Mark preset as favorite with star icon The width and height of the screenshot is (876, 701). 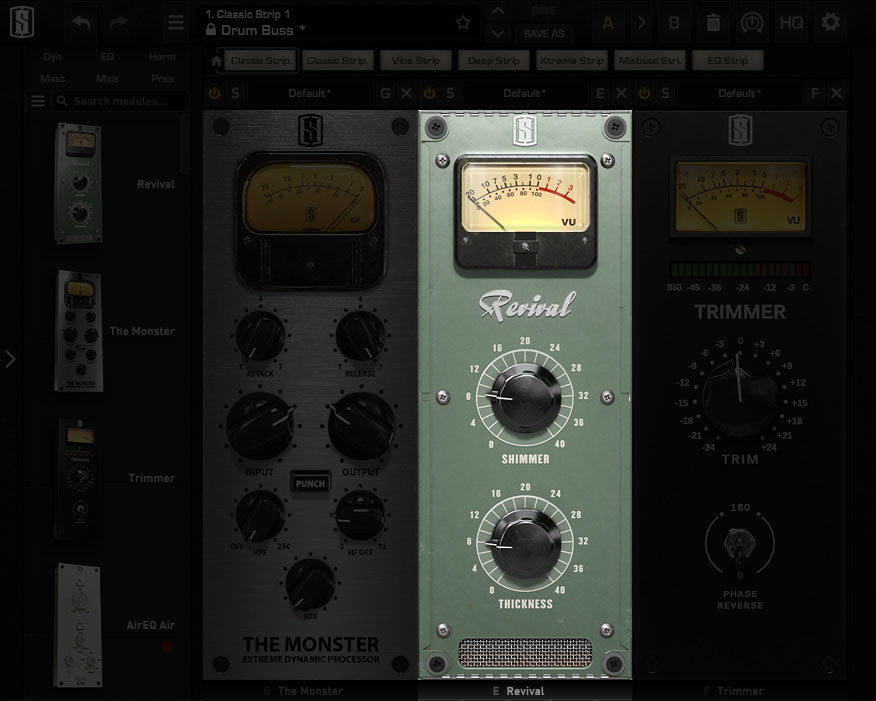463,23
